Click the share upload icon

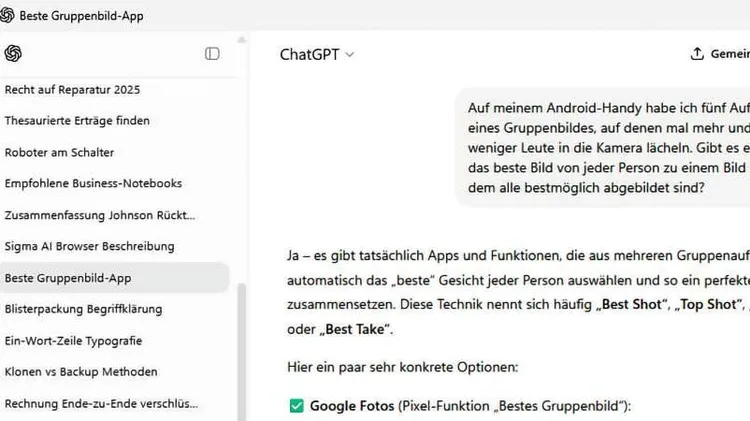pos(697,55)
